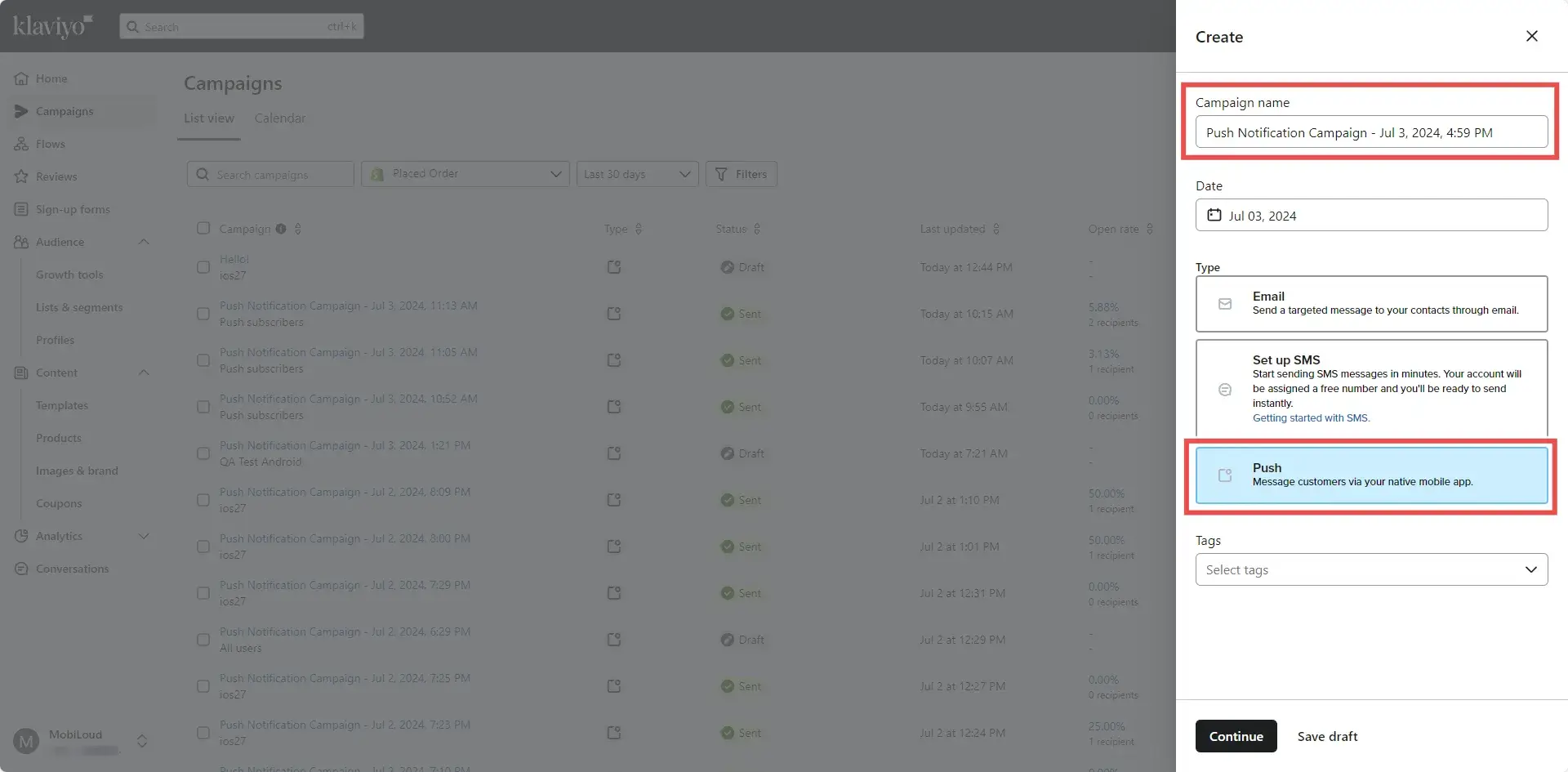Check the 10:52 AM campaign checkbox
Image resolution: width=1568 pixels, height=772 pixels.
203,407
